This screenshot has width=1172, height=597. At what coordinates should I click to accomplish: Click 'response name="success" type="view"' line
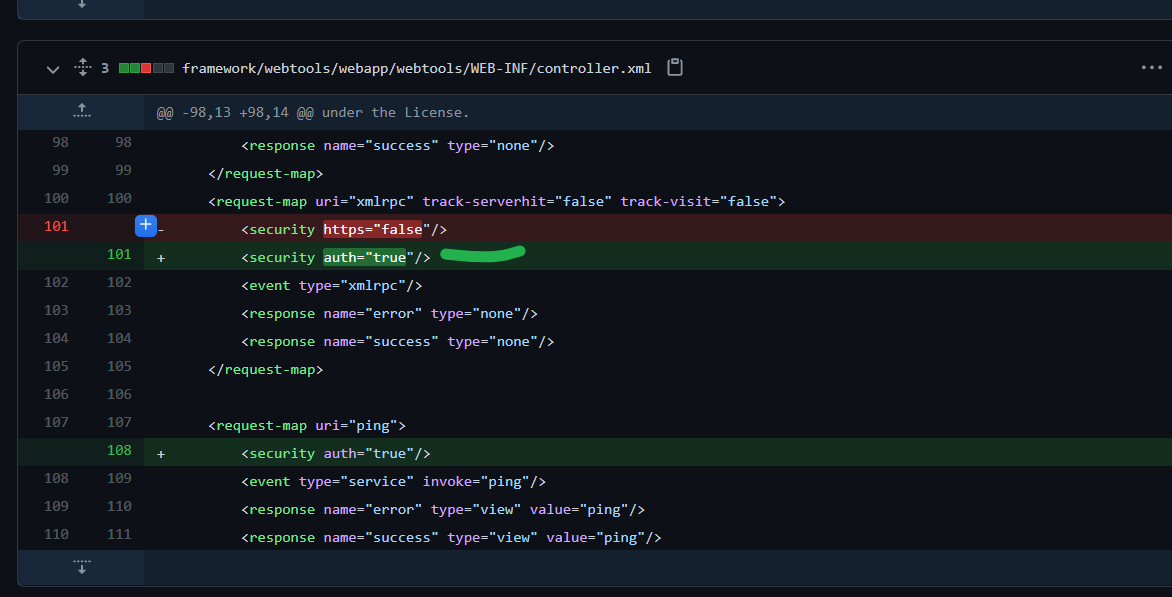pyautogui.click(x=451, y=537)
